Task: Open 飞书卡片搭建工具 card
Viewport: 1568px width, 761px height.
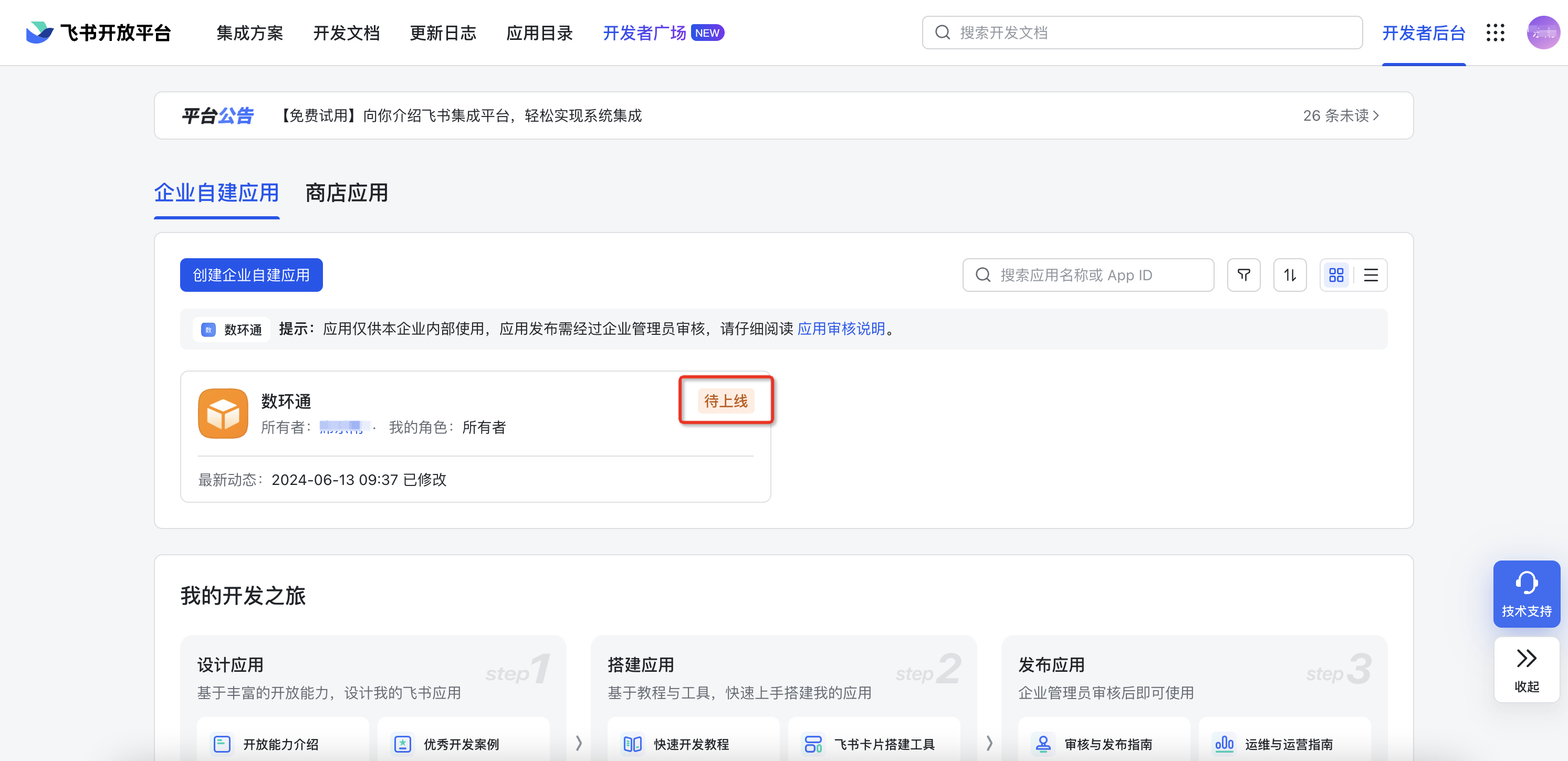Action: [874, 738]
